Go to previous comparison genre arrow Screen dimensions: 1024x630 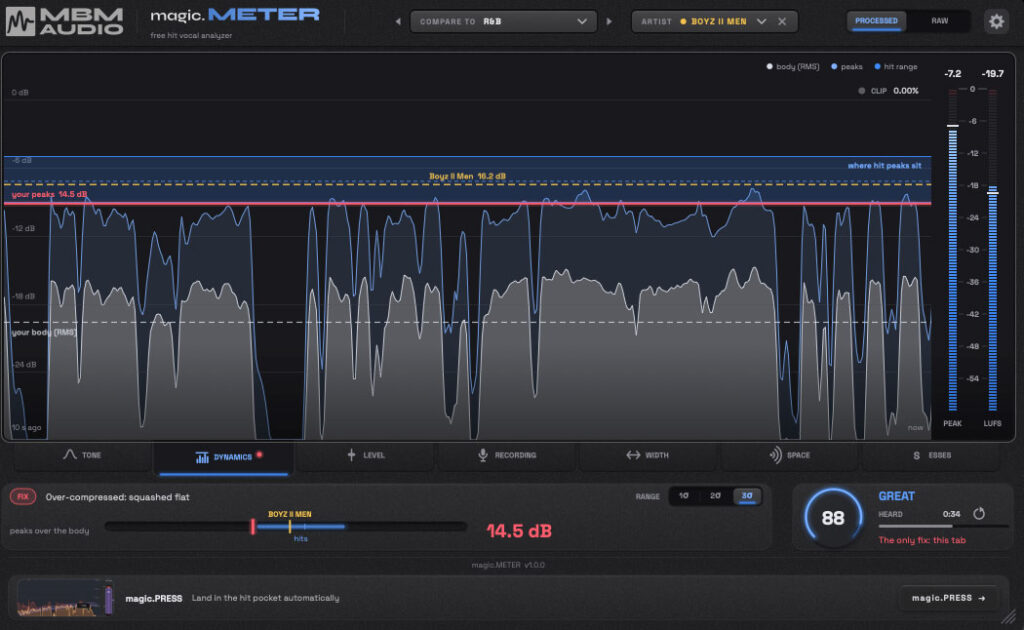click(398, 22)
